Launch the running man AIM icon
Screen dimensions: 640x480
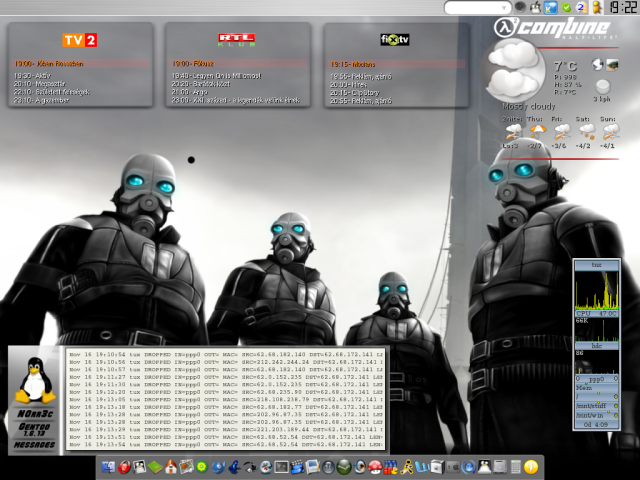click(x=406, y=467)
